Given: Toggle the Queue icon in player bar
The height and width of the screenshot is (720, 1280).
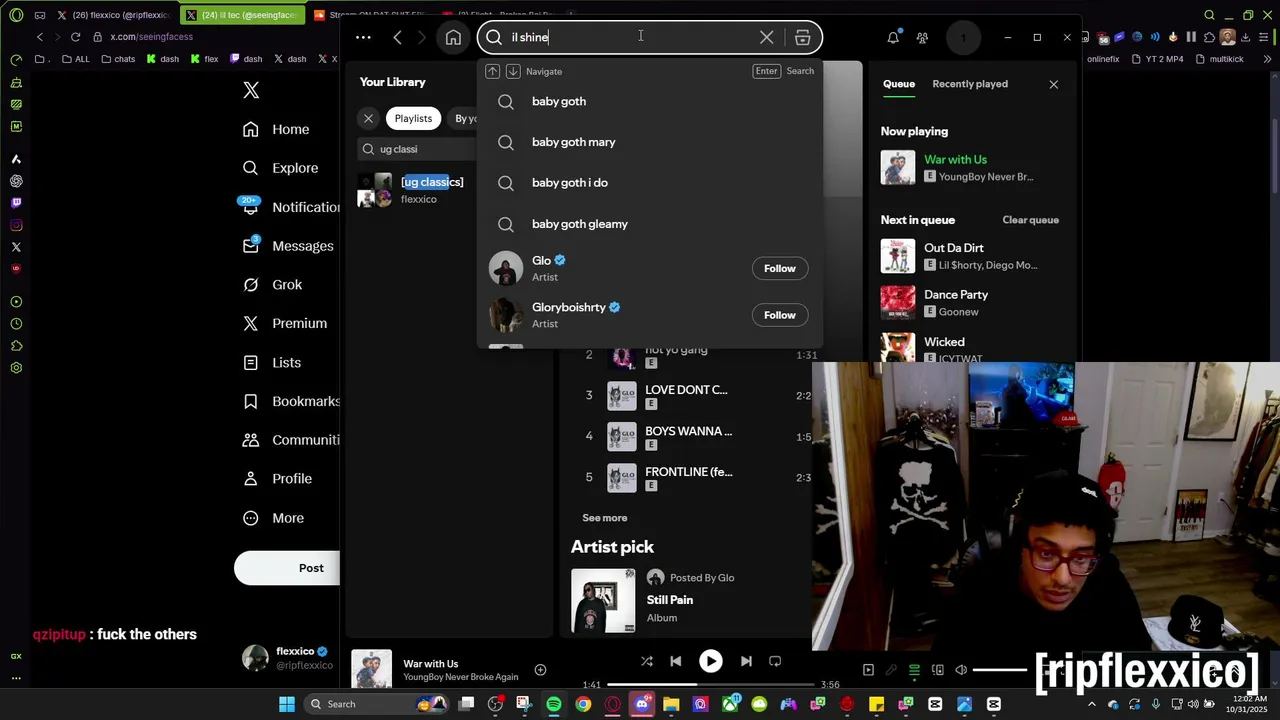Looking at the screenshot, I should coord(914,670).
